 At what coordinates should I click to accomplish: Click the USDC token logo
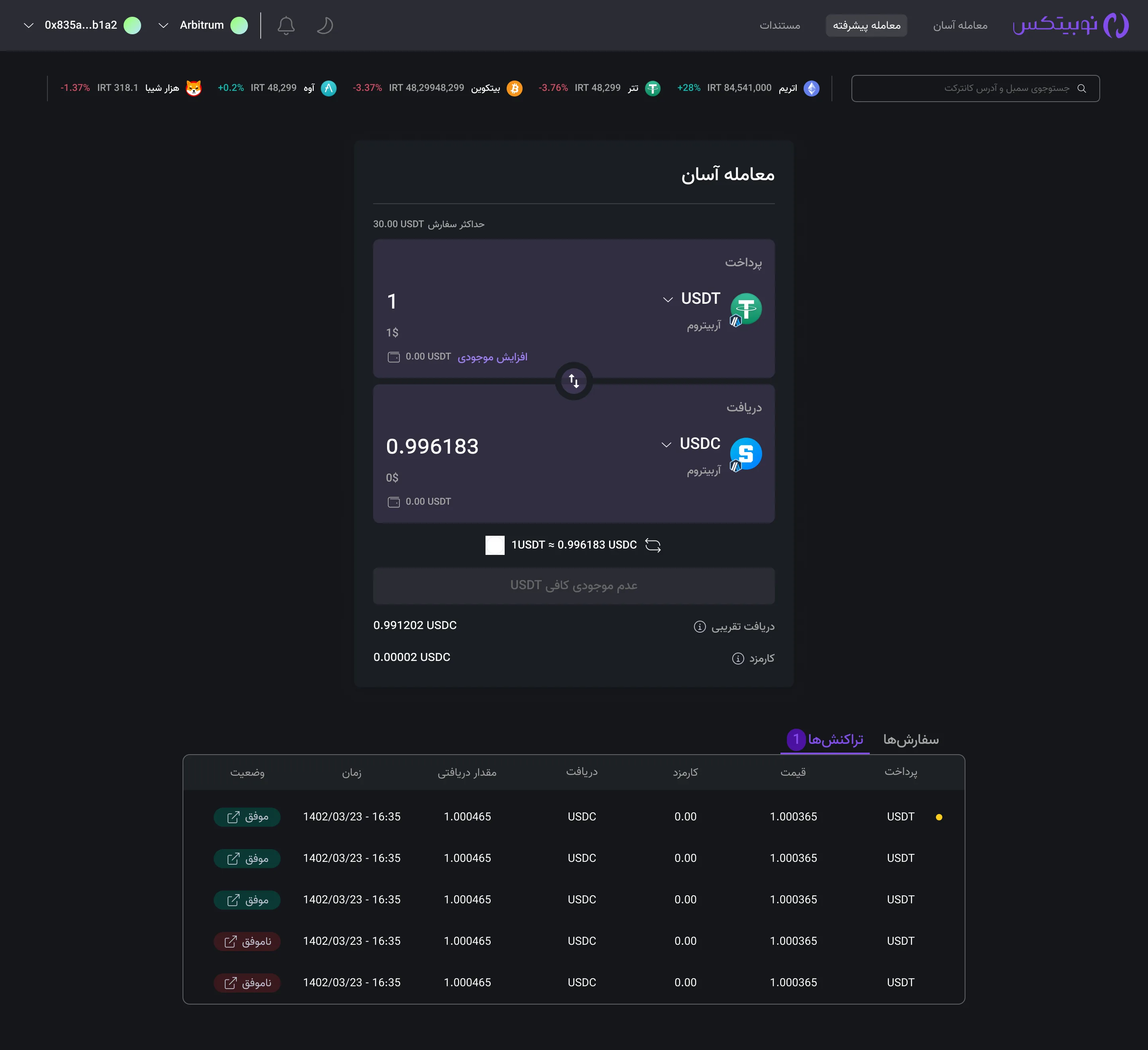(746, 454)
